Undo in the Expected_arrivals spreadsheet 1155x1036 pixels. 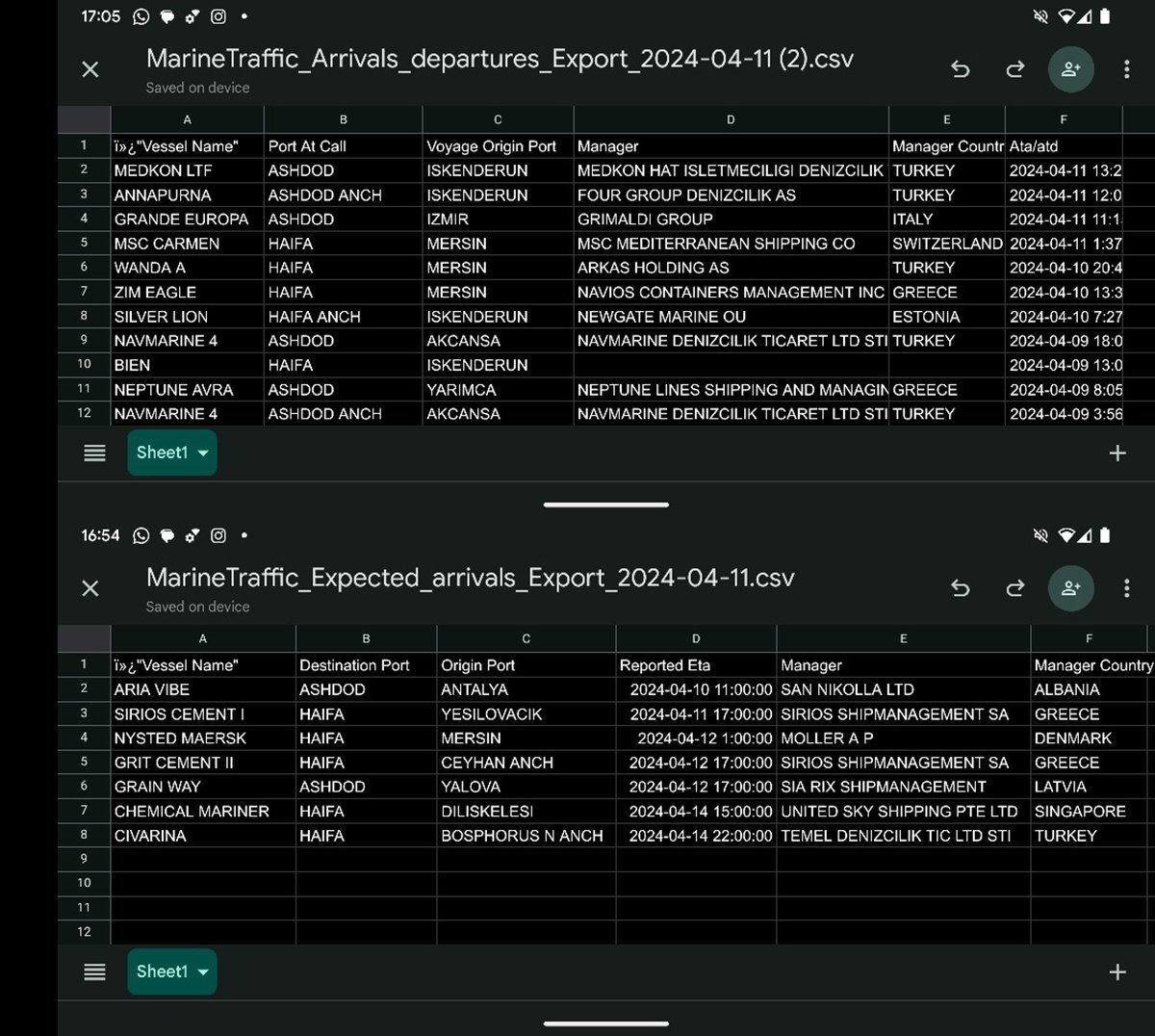pyautogui.click(x=960, y=588)
